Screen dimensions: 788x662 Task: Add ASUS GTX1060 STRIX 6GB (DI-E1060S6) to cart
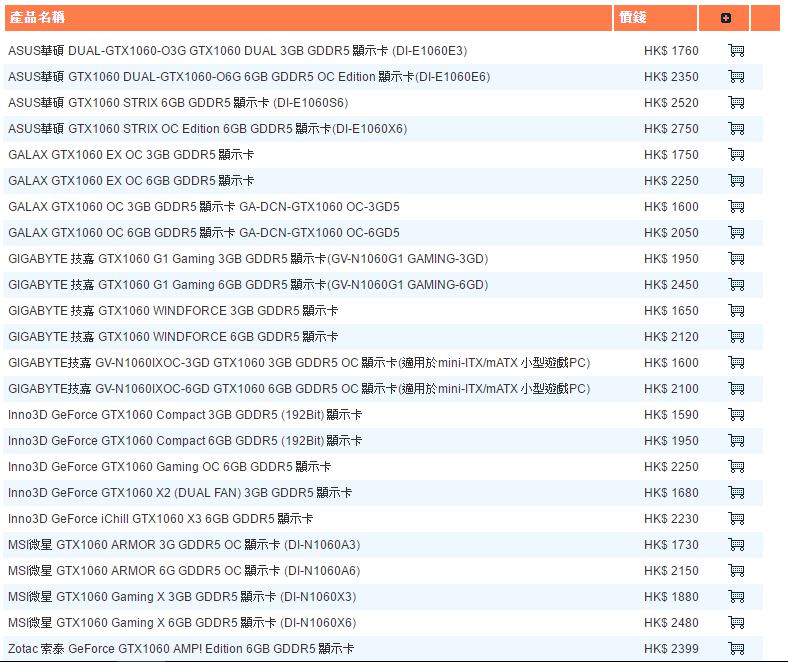coord(736,103)
